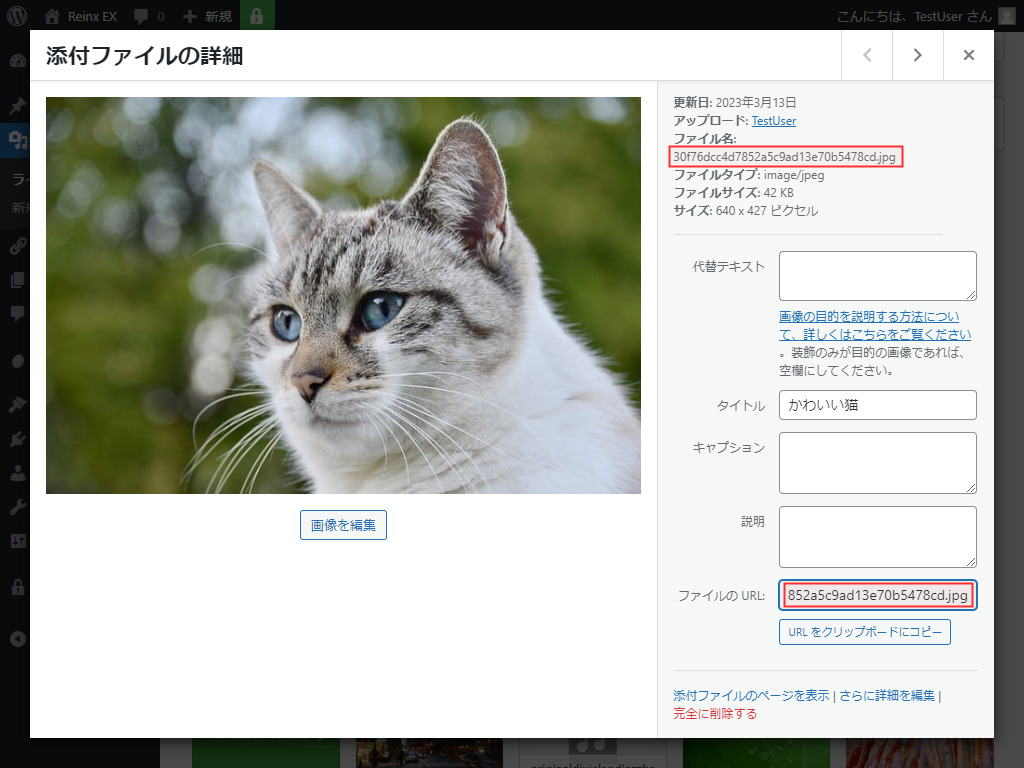
Task: Open the Comments speech icon in sidebar
Action: 18,314
